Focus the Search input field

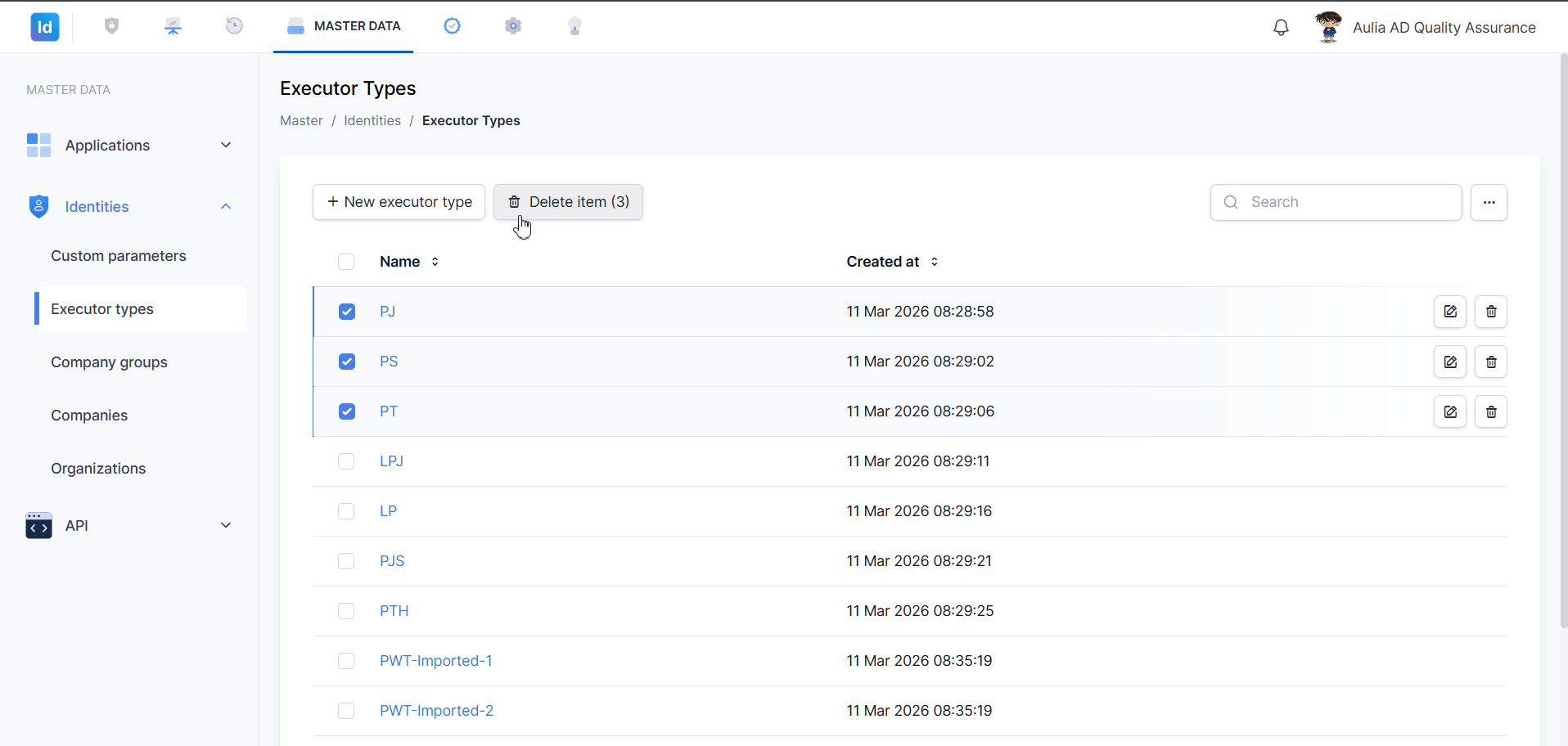[x=1336, y=202]
